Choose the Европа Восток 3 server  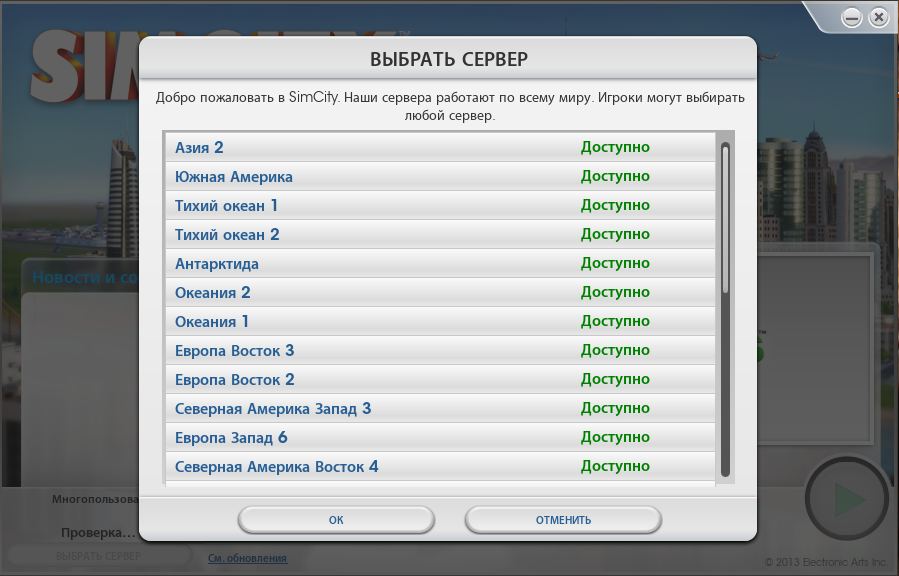[440, 350]
